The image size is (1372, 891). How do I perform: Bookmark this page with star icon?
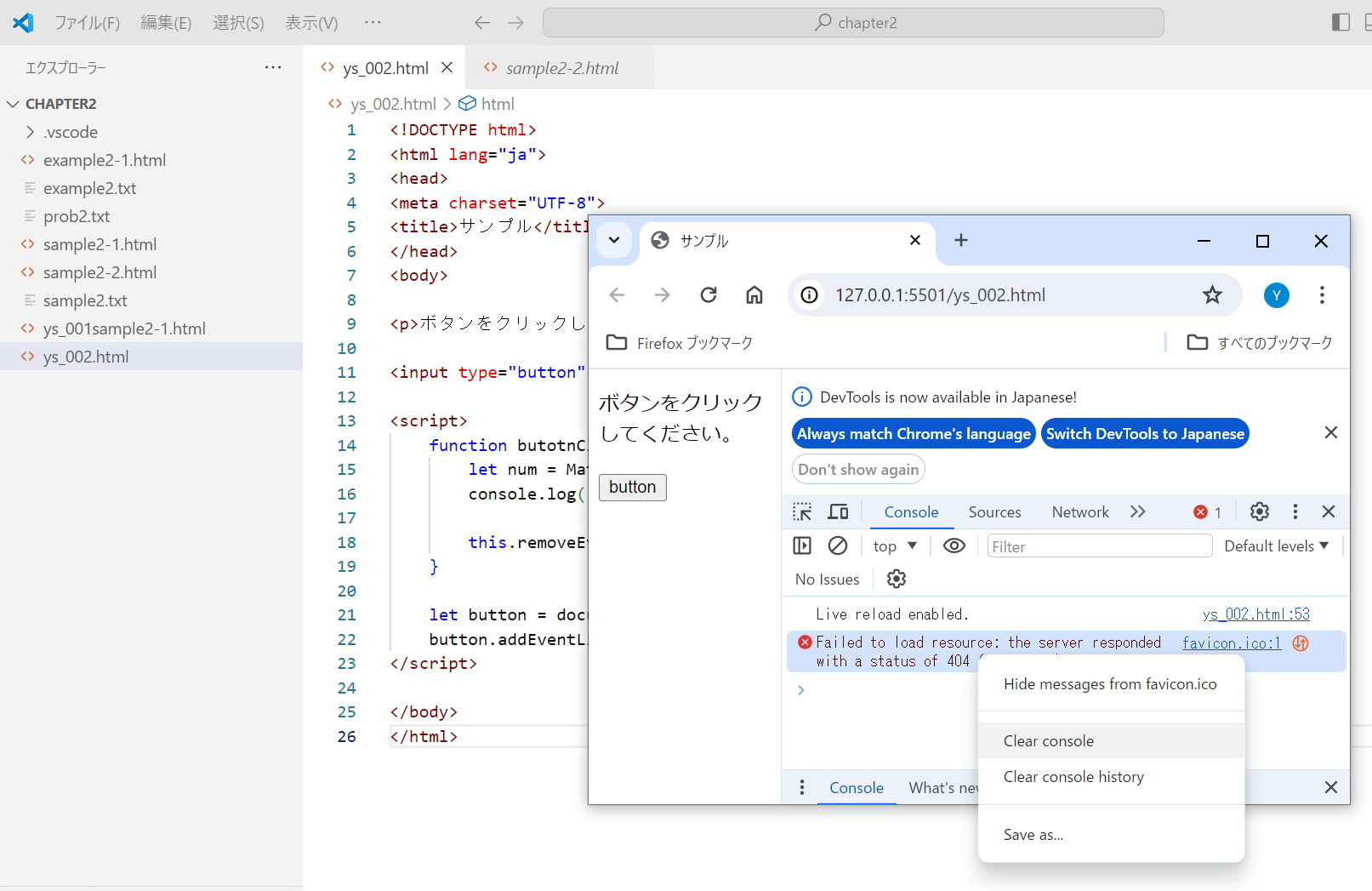click(1212, 295)
